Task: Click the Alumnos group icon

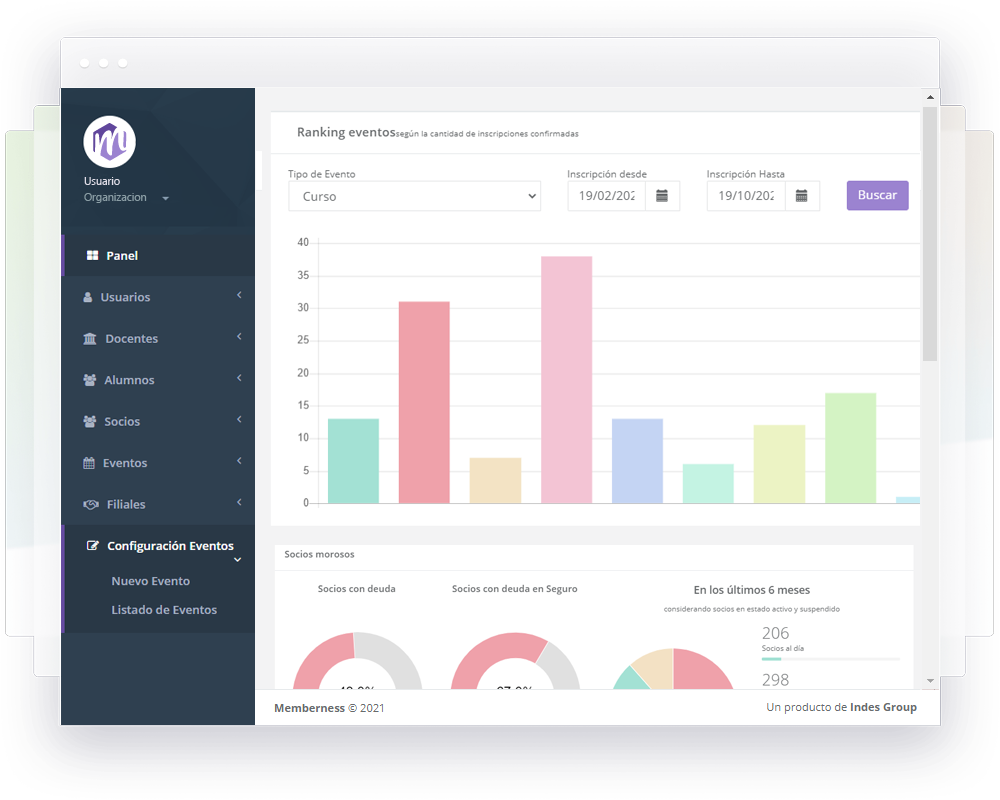Action: pyautogui.click(x=90, y=381)
